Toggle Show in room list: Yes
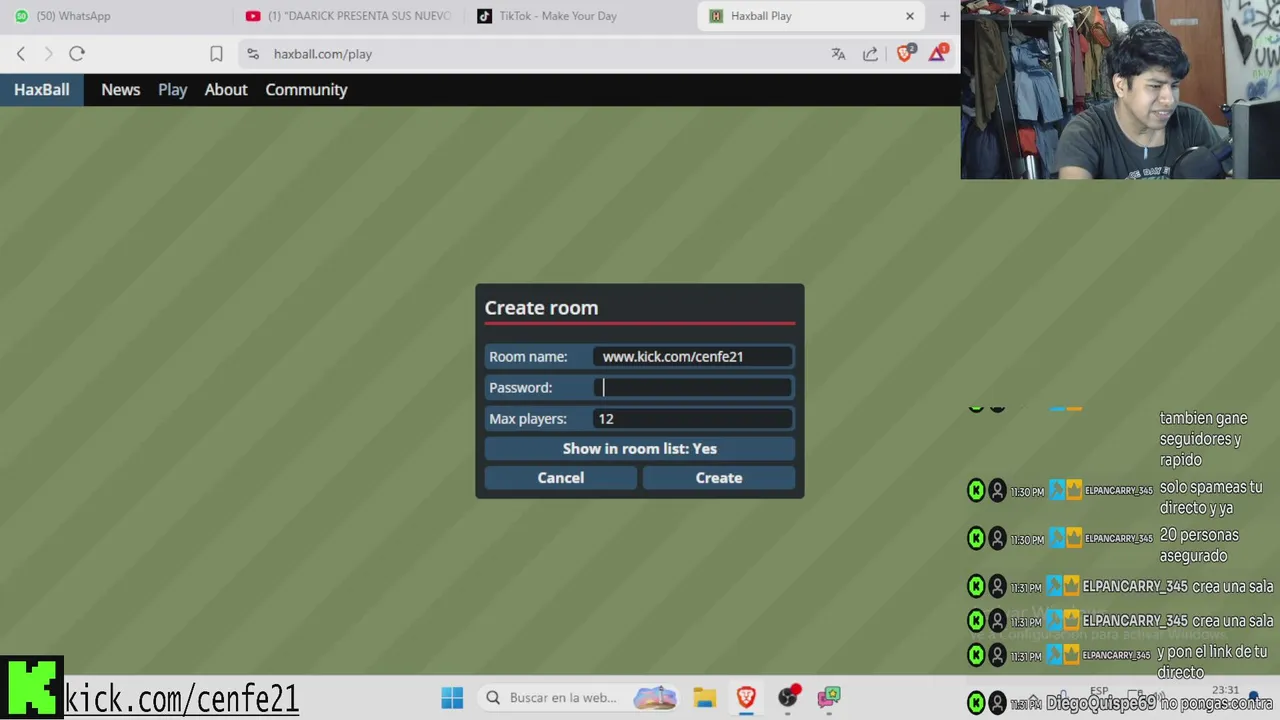 point(640,449)
